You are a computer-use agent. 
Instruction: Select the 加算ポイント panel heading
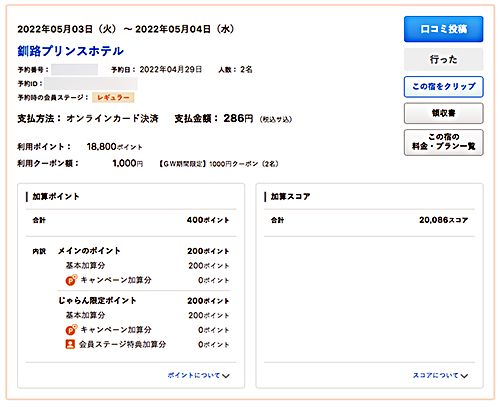pos(56,197)
